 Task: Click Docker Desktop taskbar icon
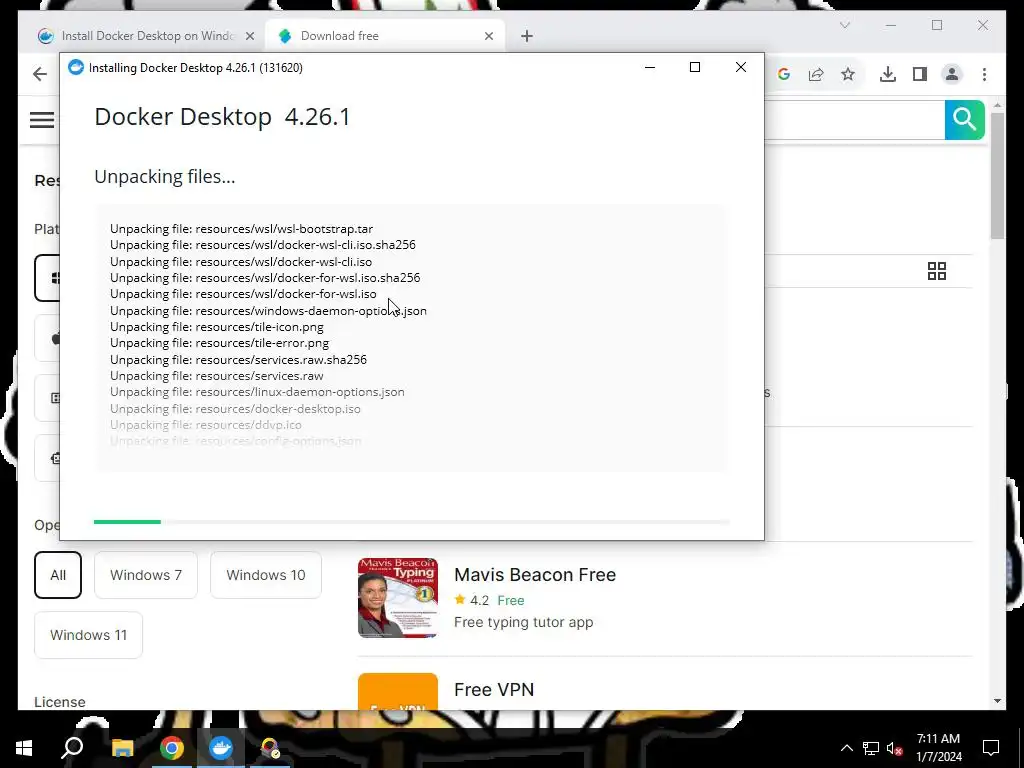221,748
